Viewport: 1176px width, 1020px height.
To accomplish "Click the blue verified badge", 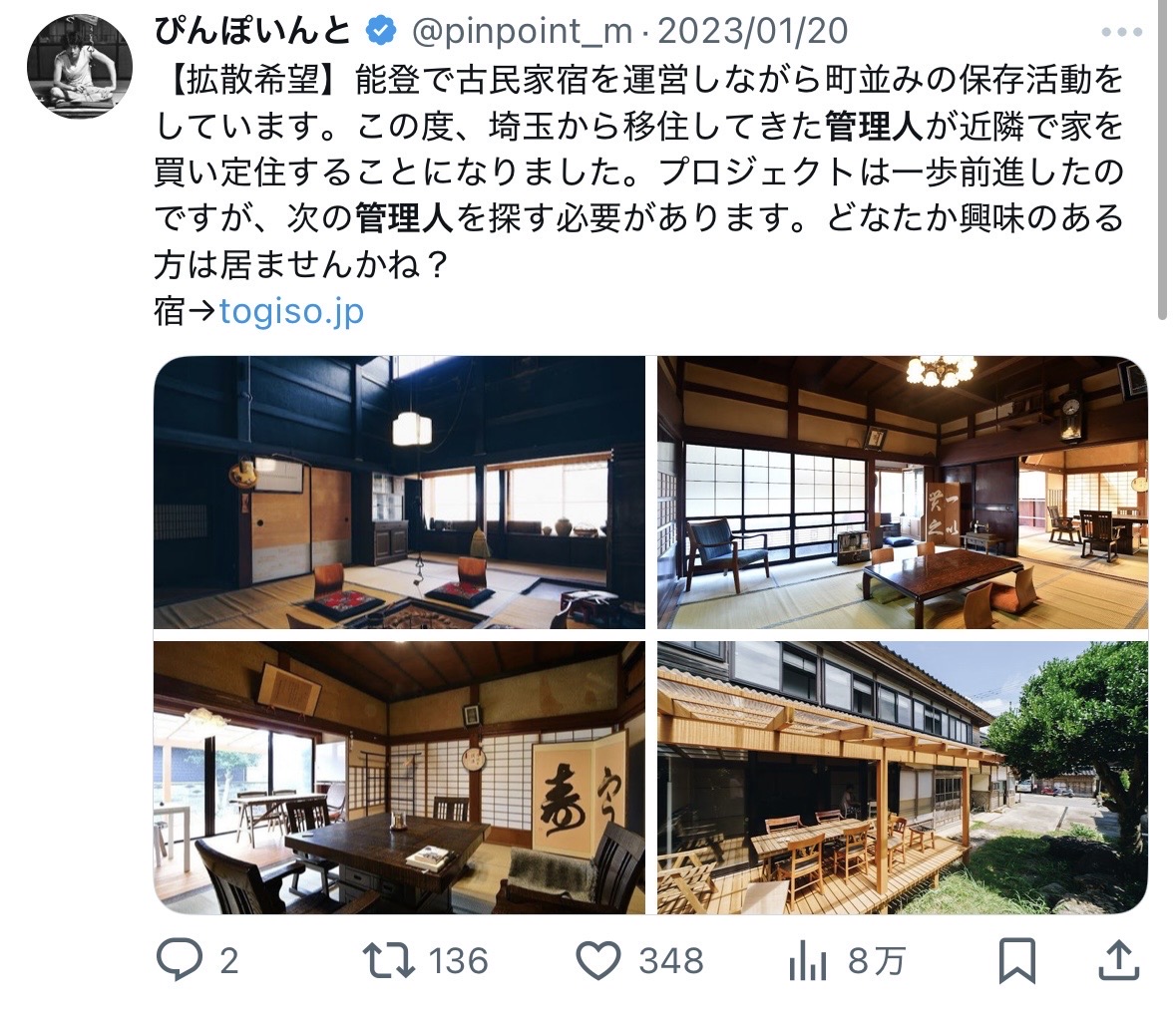I will pos(381,31).
